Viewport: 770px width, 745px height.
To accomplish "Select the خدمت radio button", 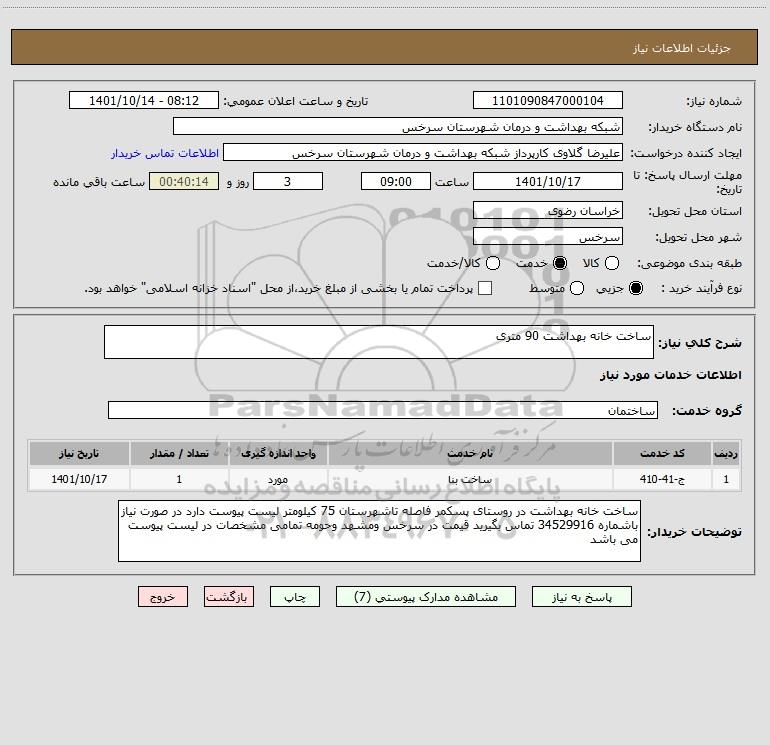I will 559,263.
